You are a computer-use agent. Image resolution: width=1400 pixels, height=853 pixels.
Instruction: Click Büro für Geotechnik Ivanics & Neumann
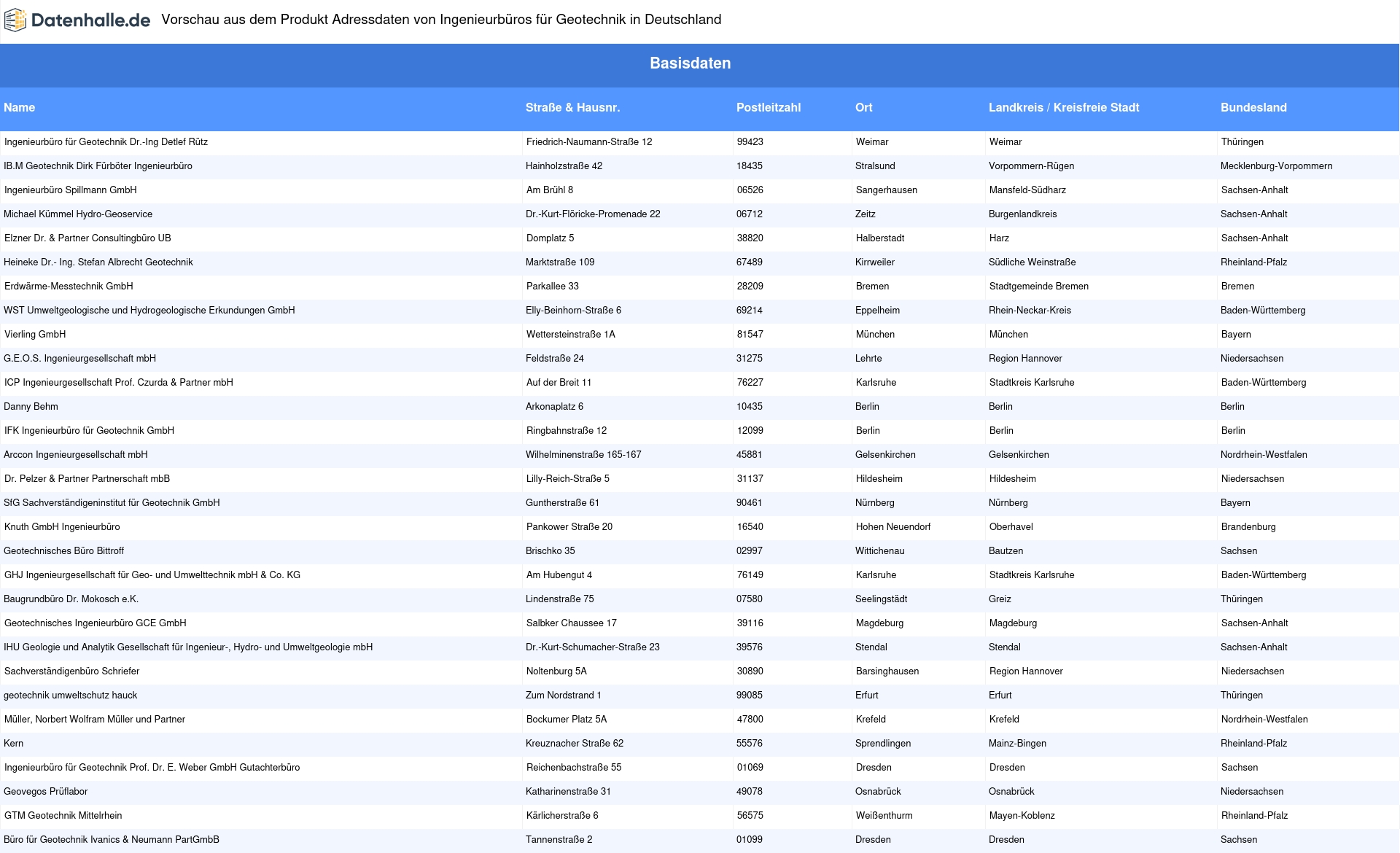[x=112, y=840]
